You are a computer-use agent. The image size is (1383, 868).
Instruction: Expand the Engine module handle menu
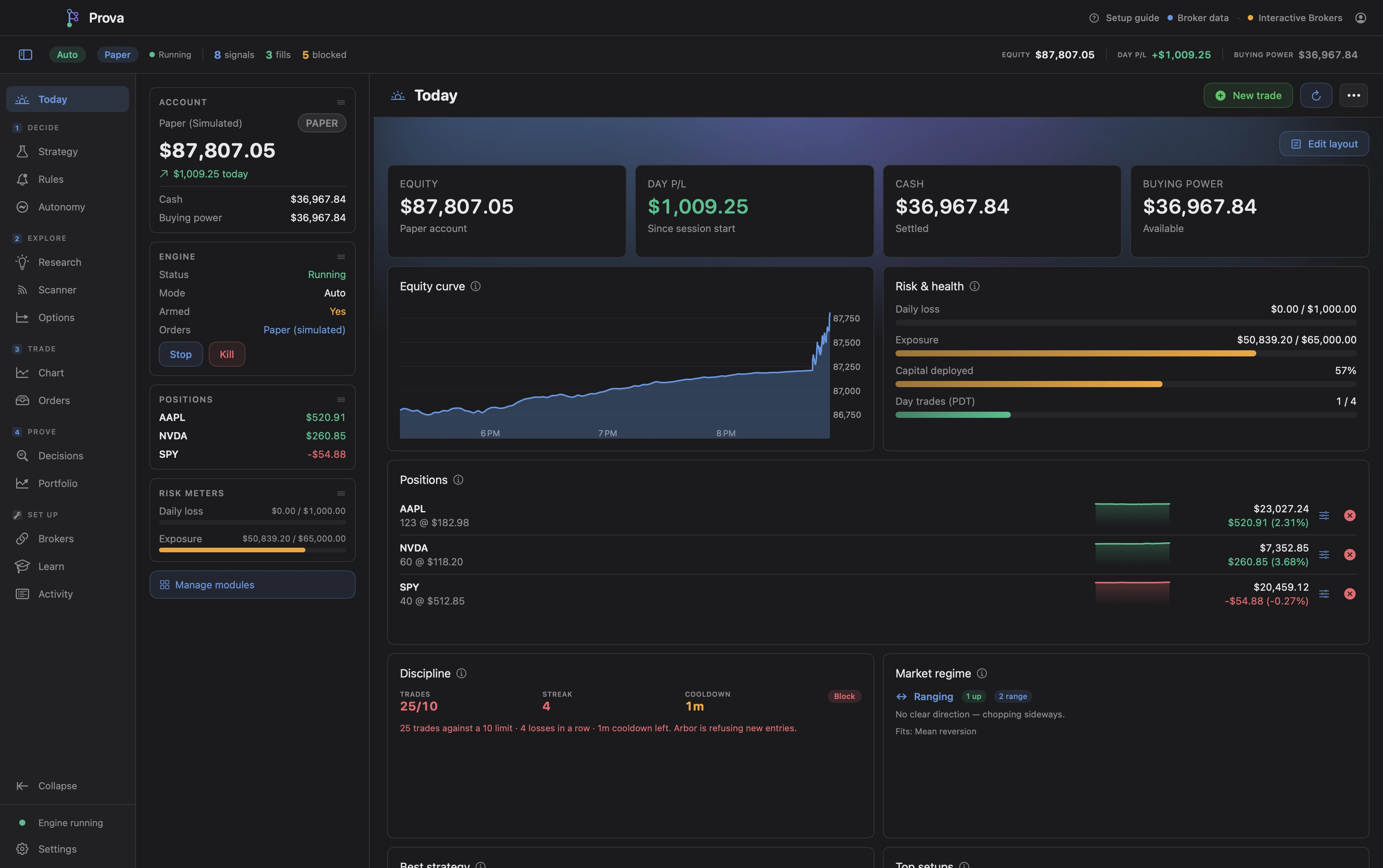point(341,257)
